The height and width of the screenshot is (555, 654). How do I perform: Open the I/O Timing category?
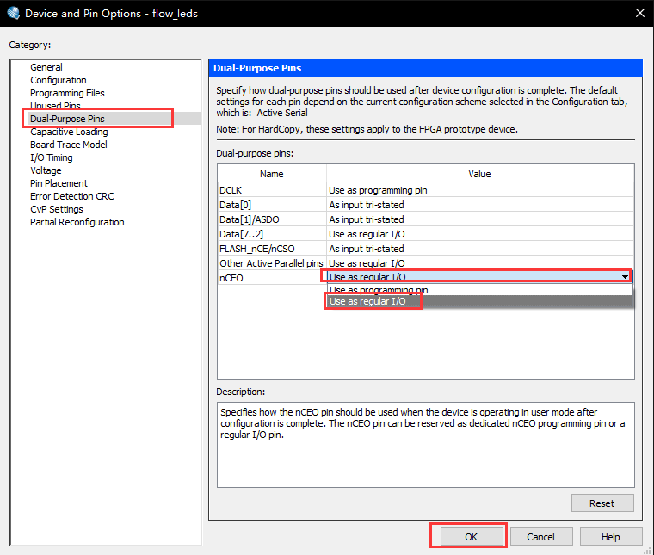51,158
